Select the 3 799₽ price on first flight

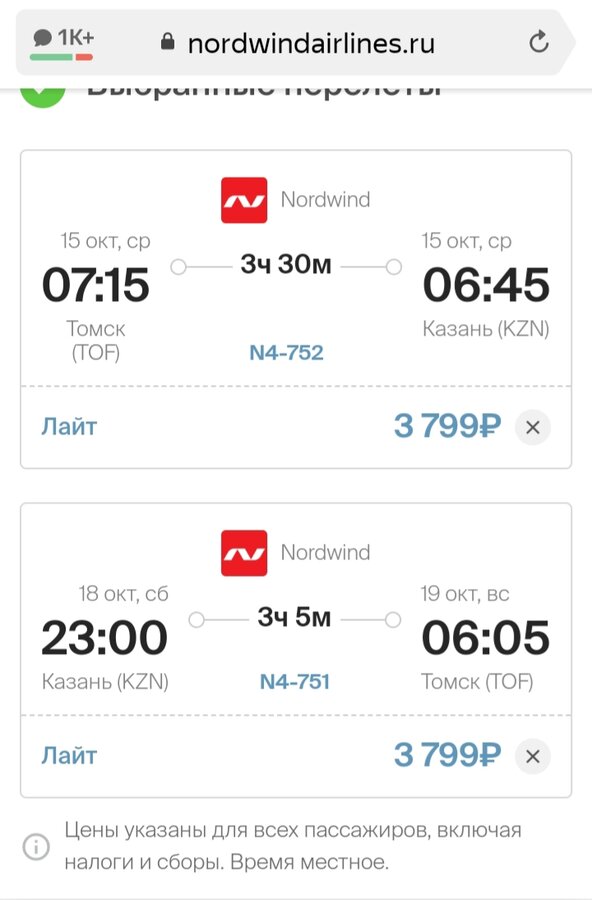pyautogui.click(x=447, y=426)
